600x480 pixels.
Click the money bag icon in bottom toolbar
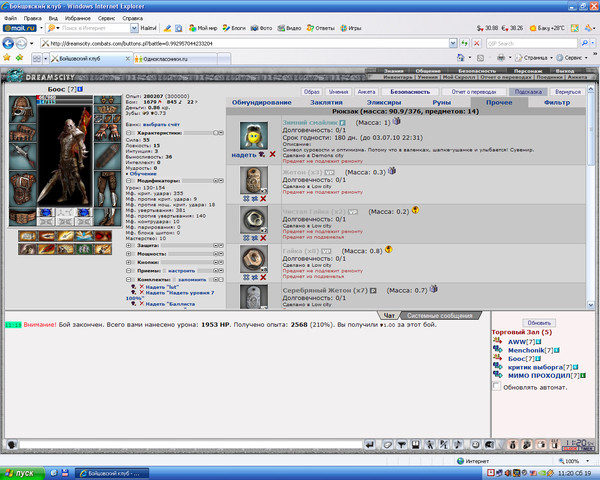513,445
